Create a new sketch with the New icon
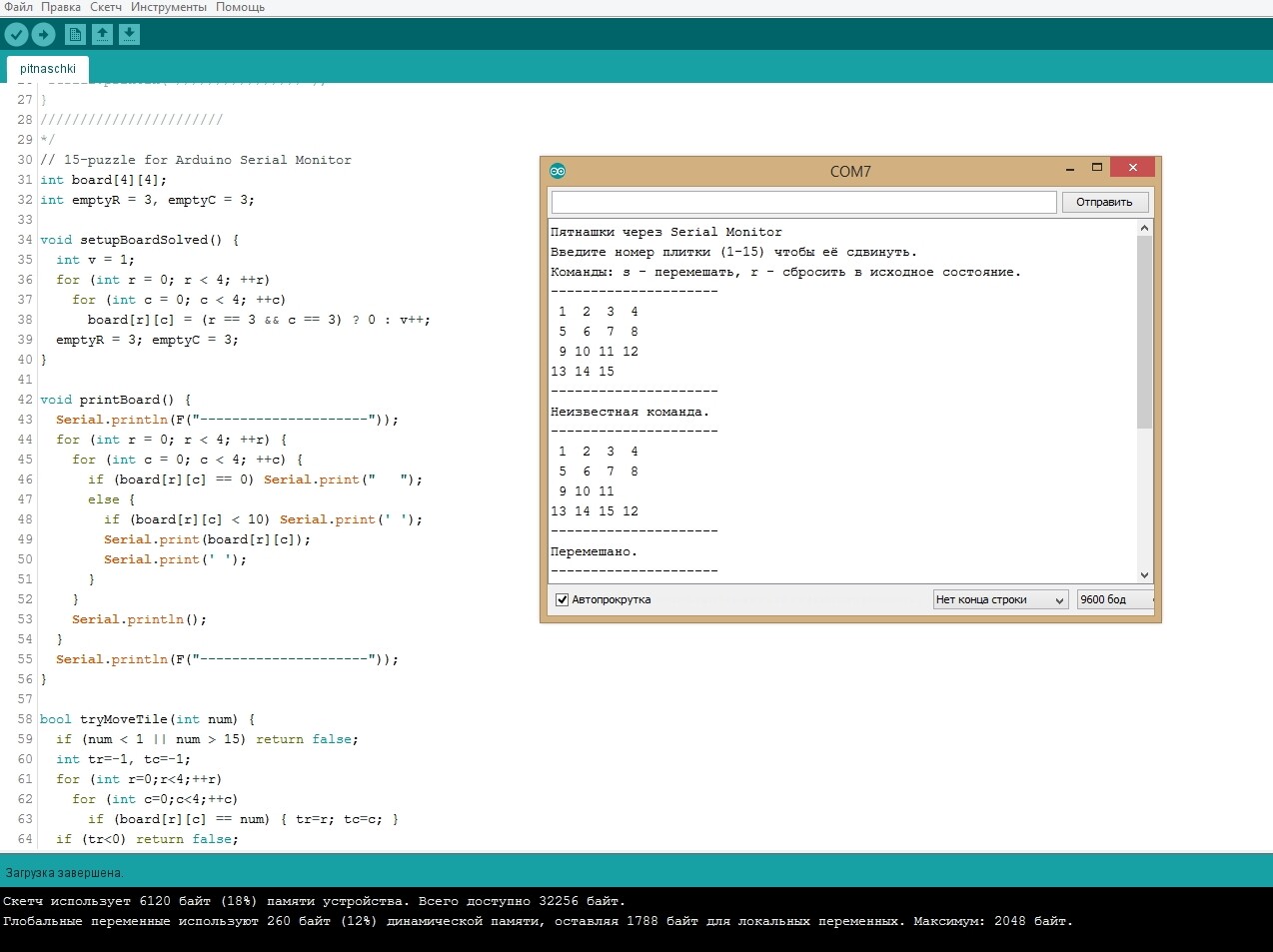This screenshot has width=1273, height=952. (x=75, y=35)
